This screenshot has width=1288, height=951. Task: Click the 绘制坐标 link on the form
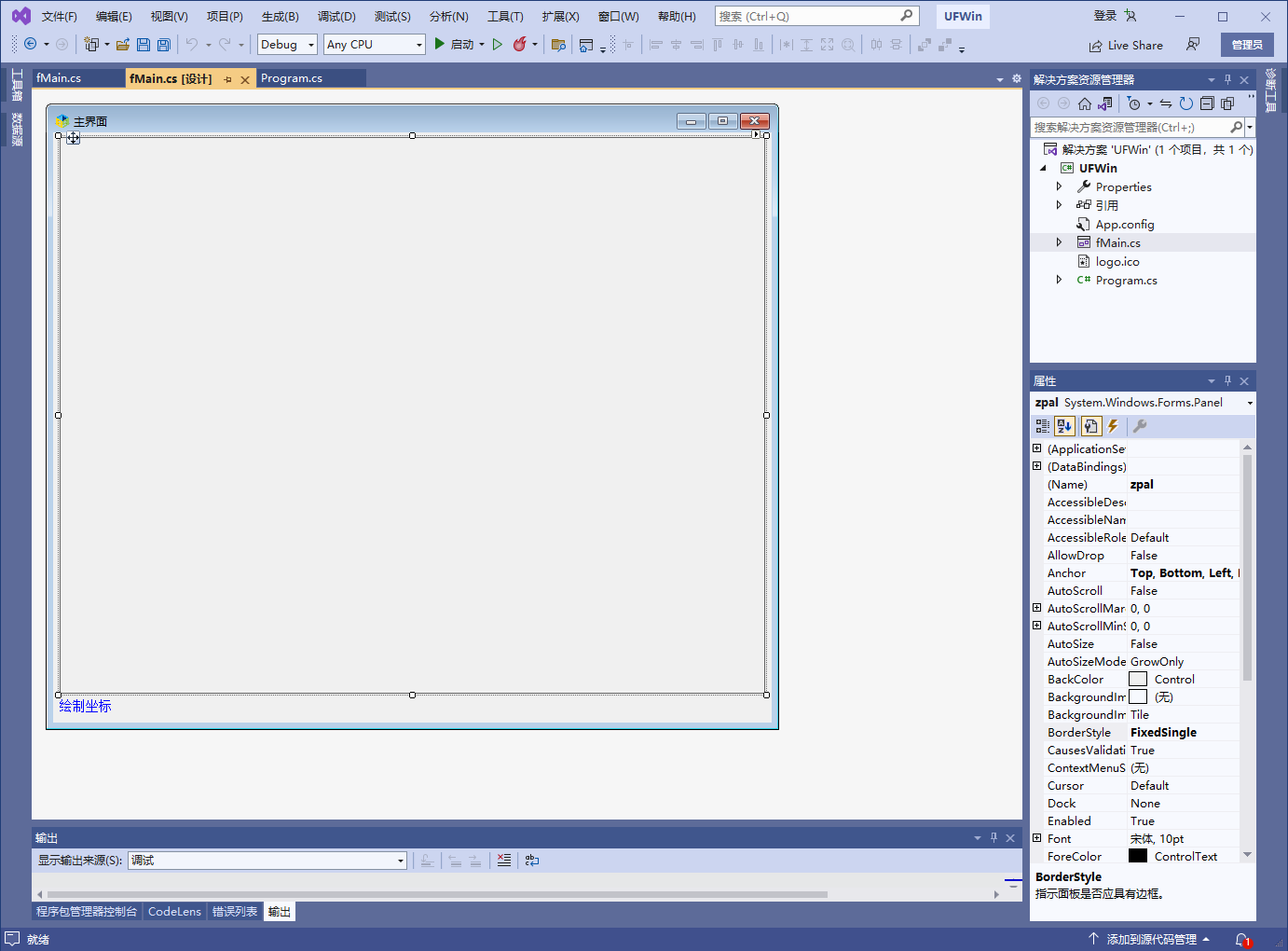[x=85, y=706]
